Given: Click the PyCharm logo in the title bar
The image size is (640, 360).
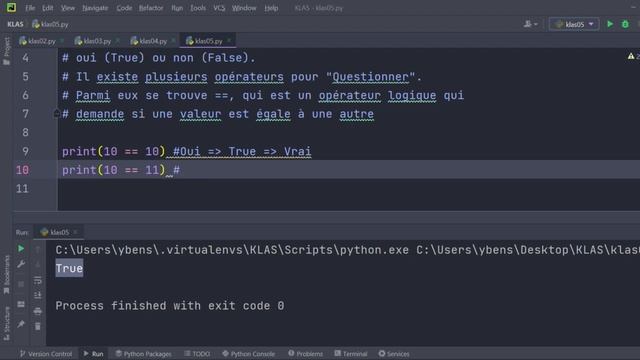Looking at the screenshot, I should (11, 7).
